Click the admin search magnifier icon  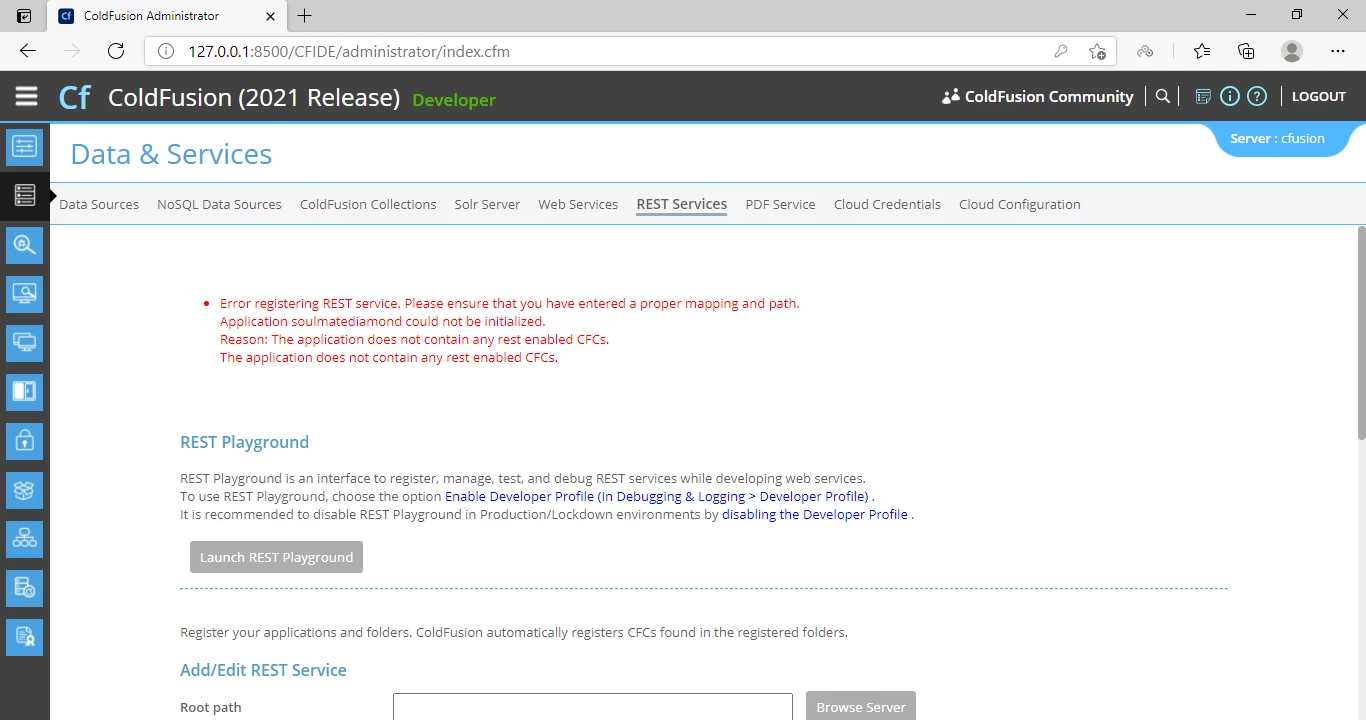pyautogui.click(x=1162, y=96)
